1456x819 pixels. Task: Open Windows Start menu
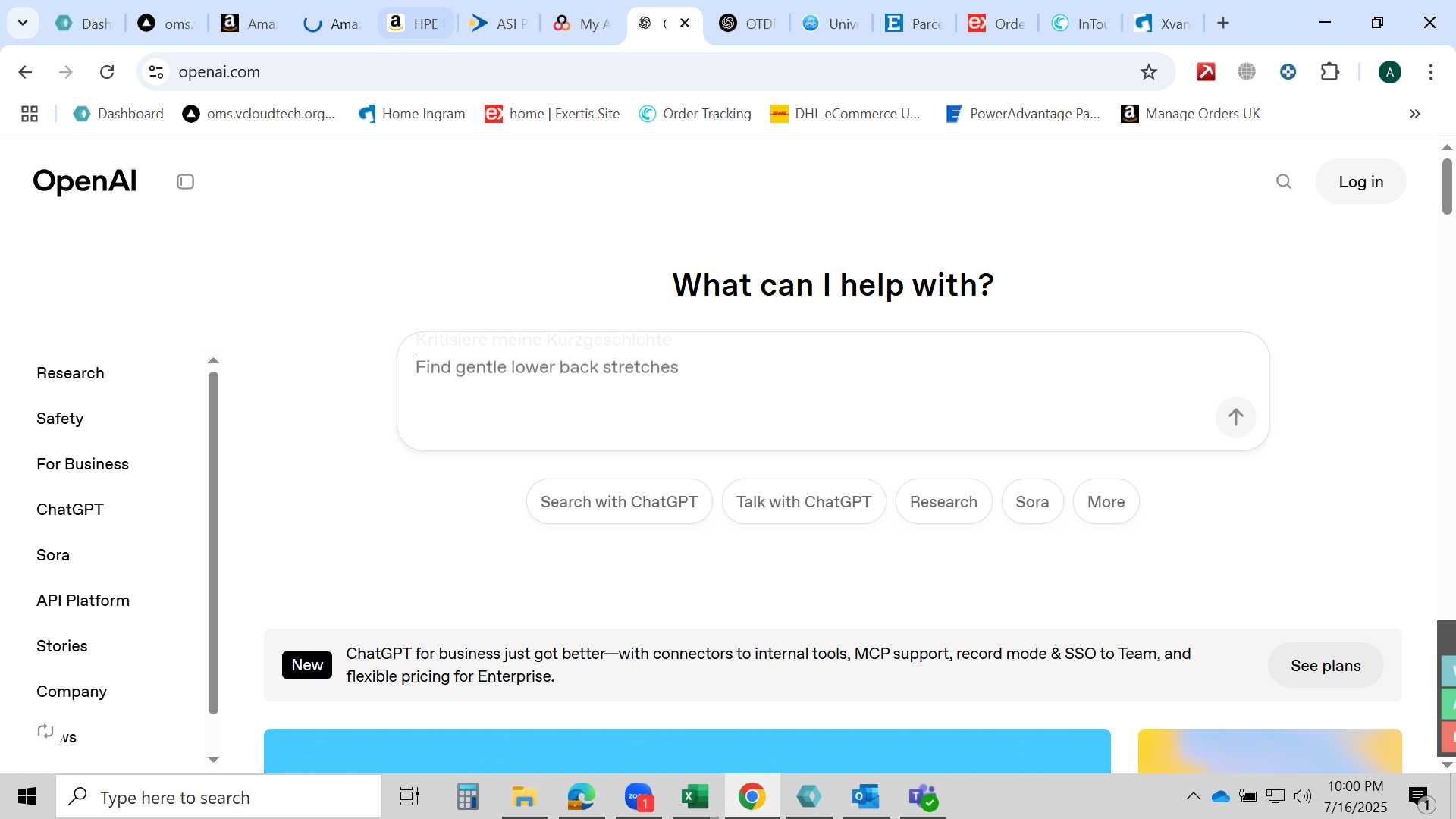(x=27, y=797)
